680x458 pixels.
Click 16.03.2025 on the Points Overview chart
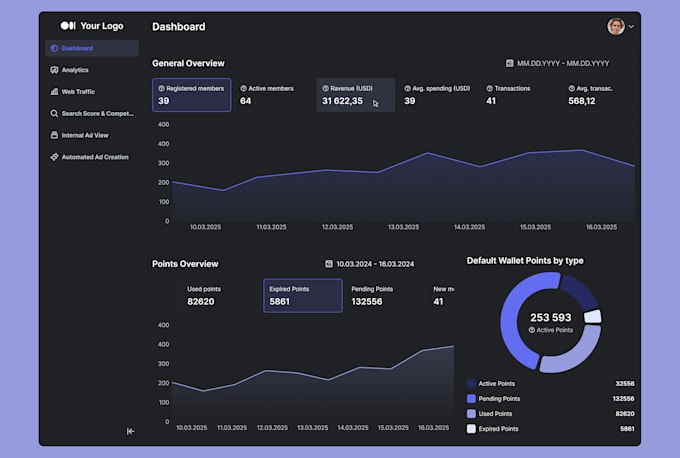434,428
